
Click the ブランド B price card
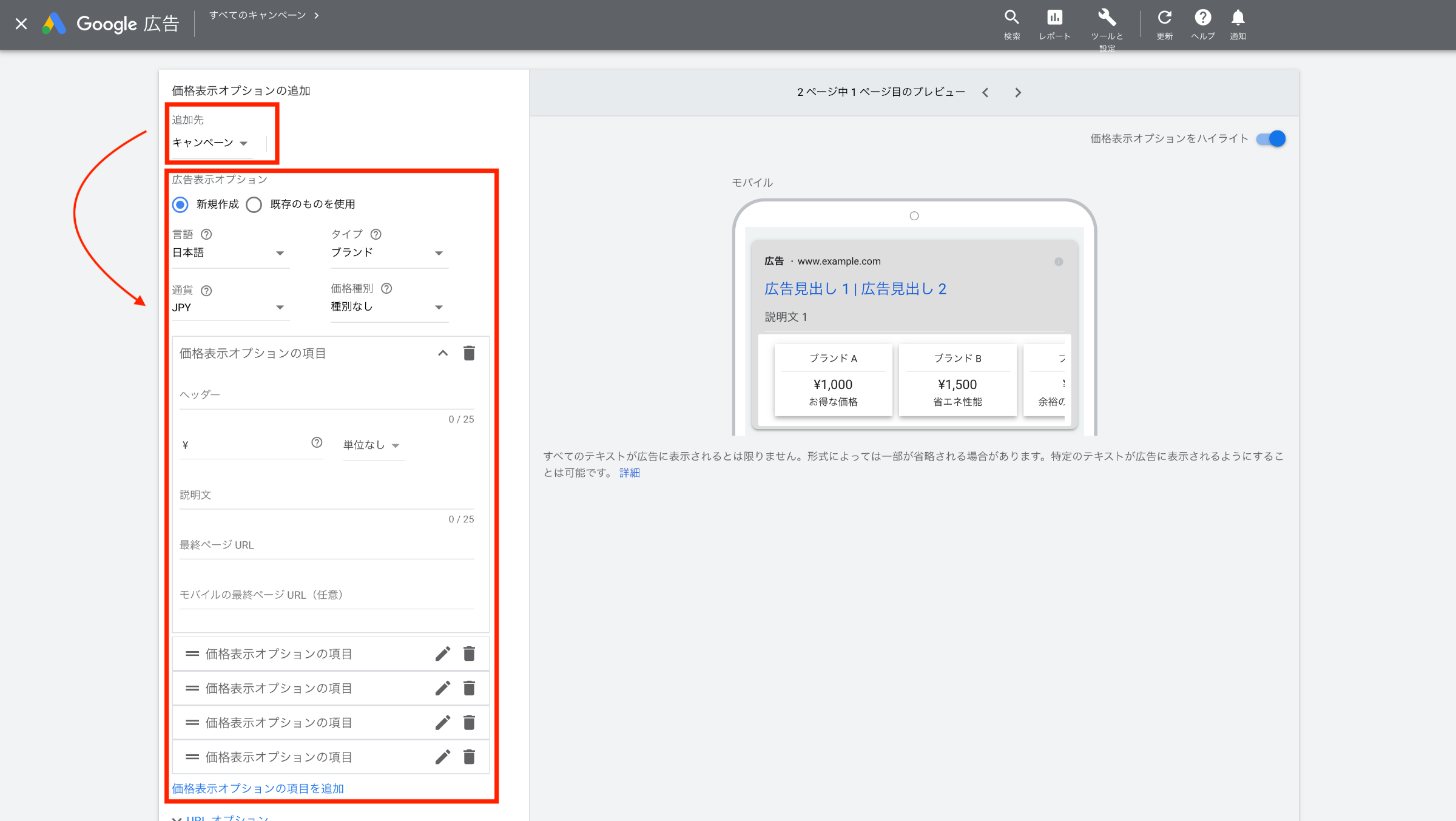pos(957,380)
